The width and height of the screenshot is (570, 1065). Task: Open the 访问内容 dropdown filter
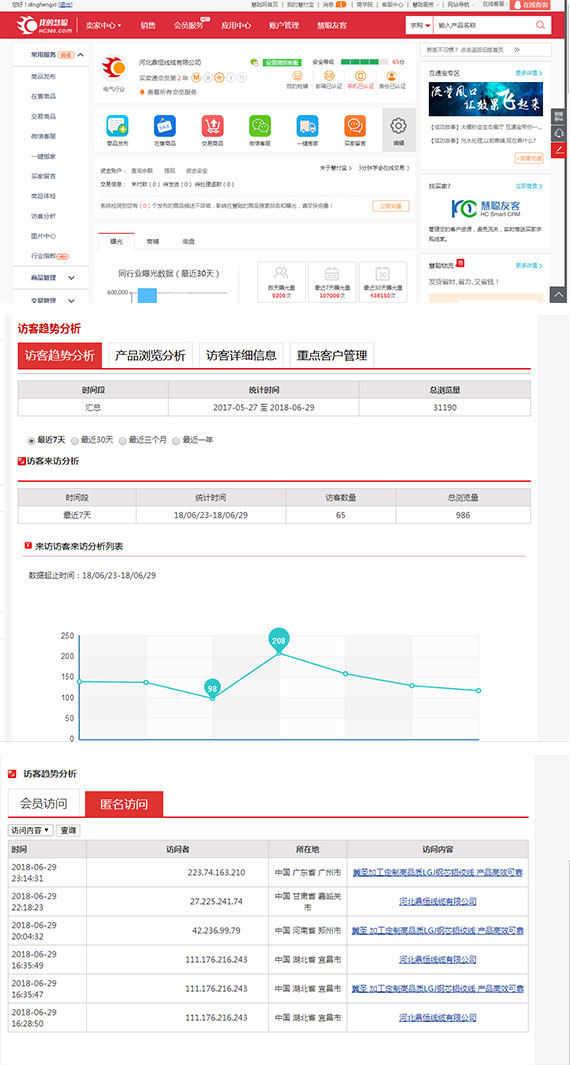31,830
